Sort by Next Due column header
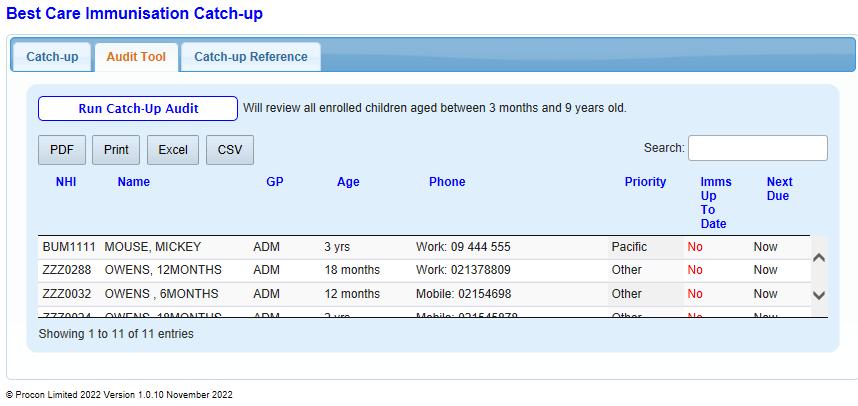 (x=779, y=189)
